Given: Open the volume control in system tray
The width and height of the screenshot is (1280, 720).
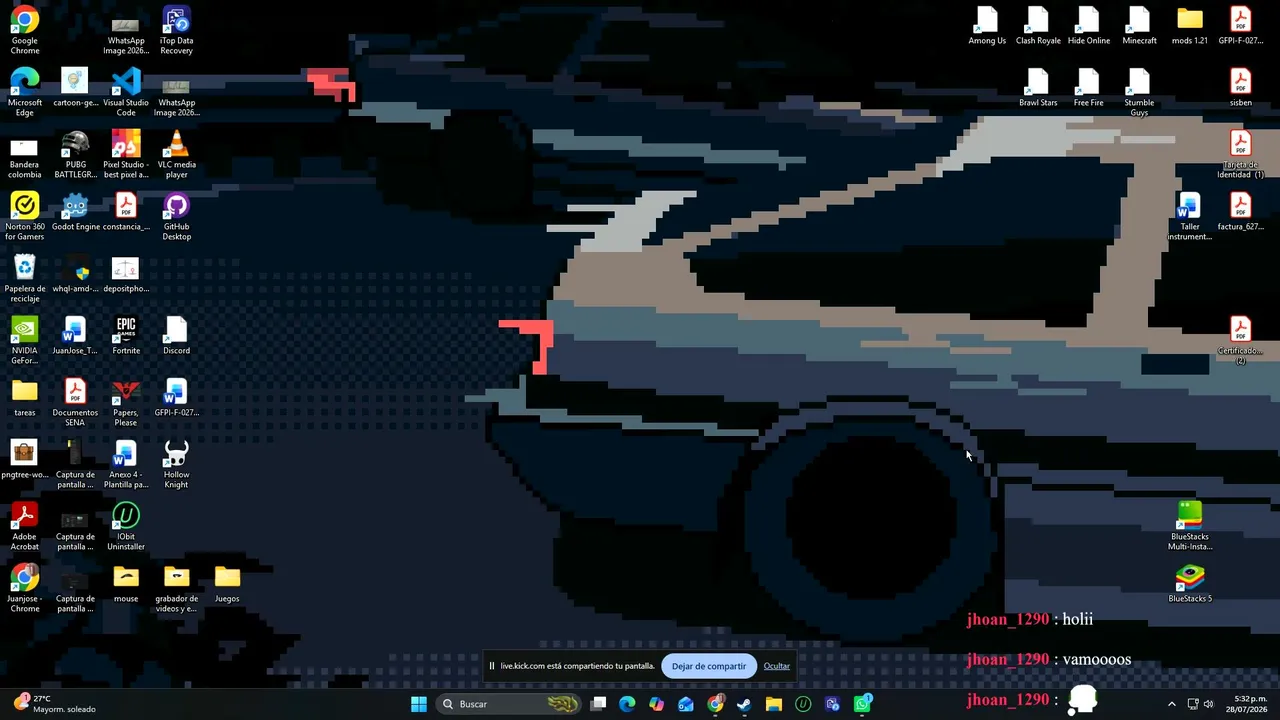Looking at the screenshot, I should tap(1209, 704).
